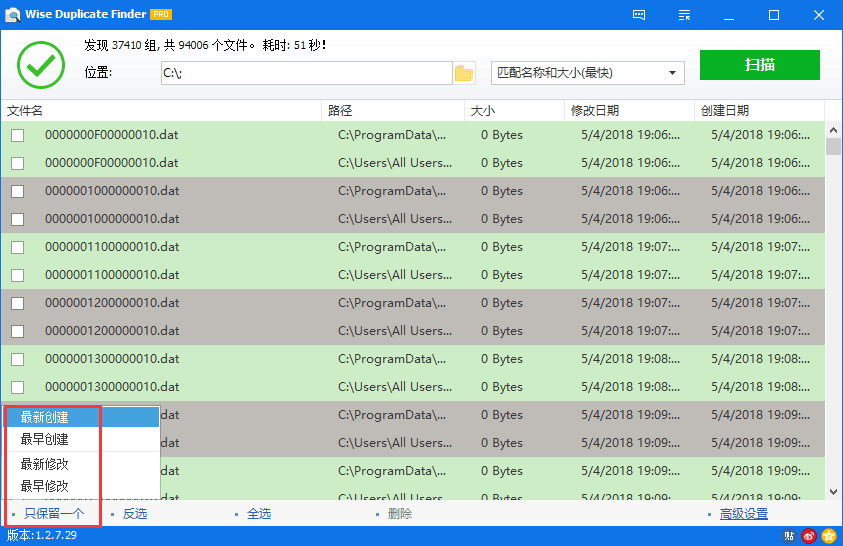The height and width of the screenshot is (546, 843).
Task: Sort by the 创建日期 column header
Action: click(760, 111)
